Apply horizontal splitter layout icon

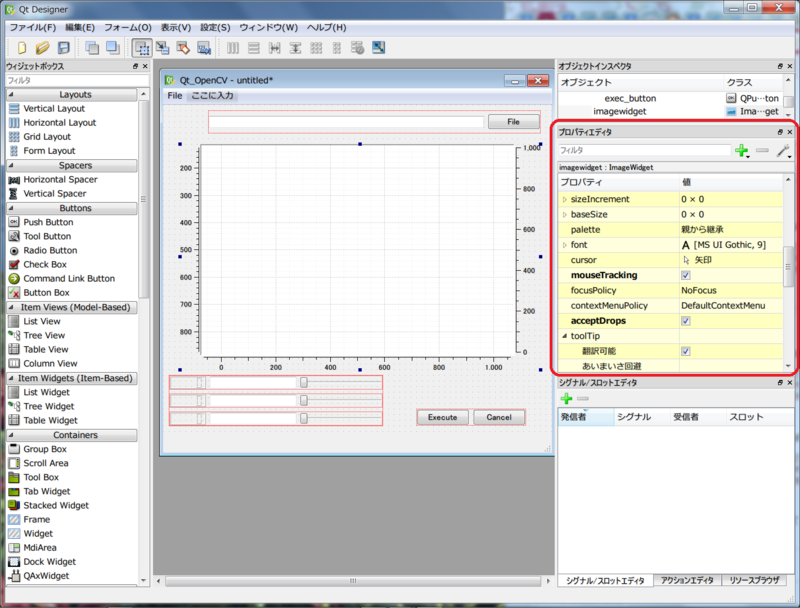pos(274,48)
